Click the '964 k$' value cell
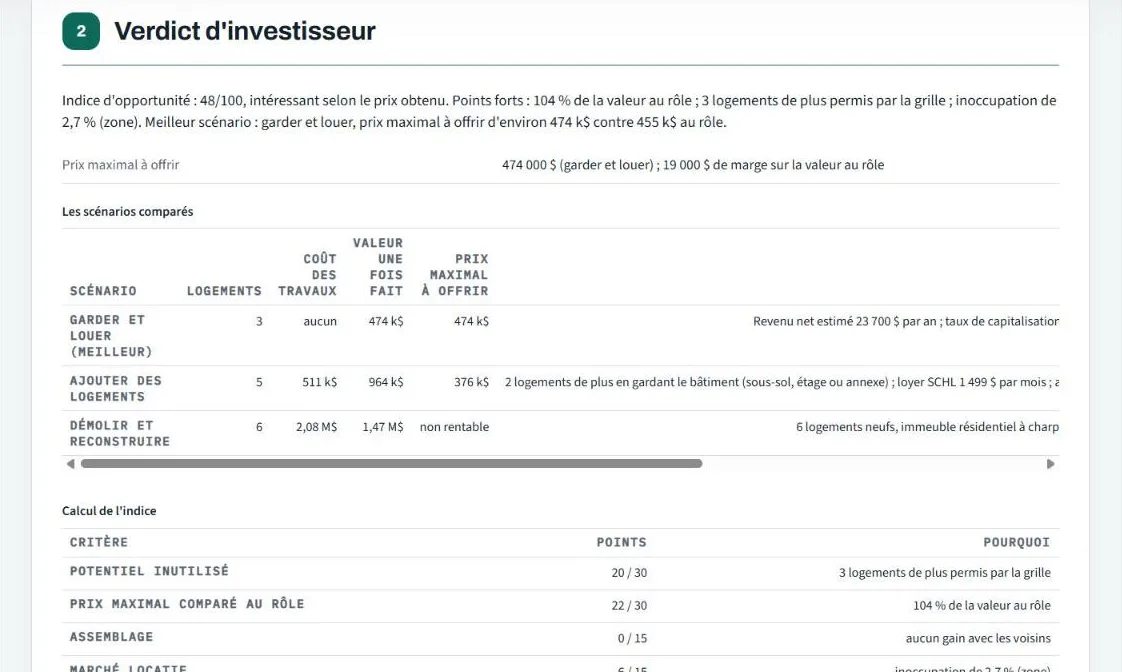Image resolution: width=1122 pixels, height=672 pixels. click(x=386, y=382)
